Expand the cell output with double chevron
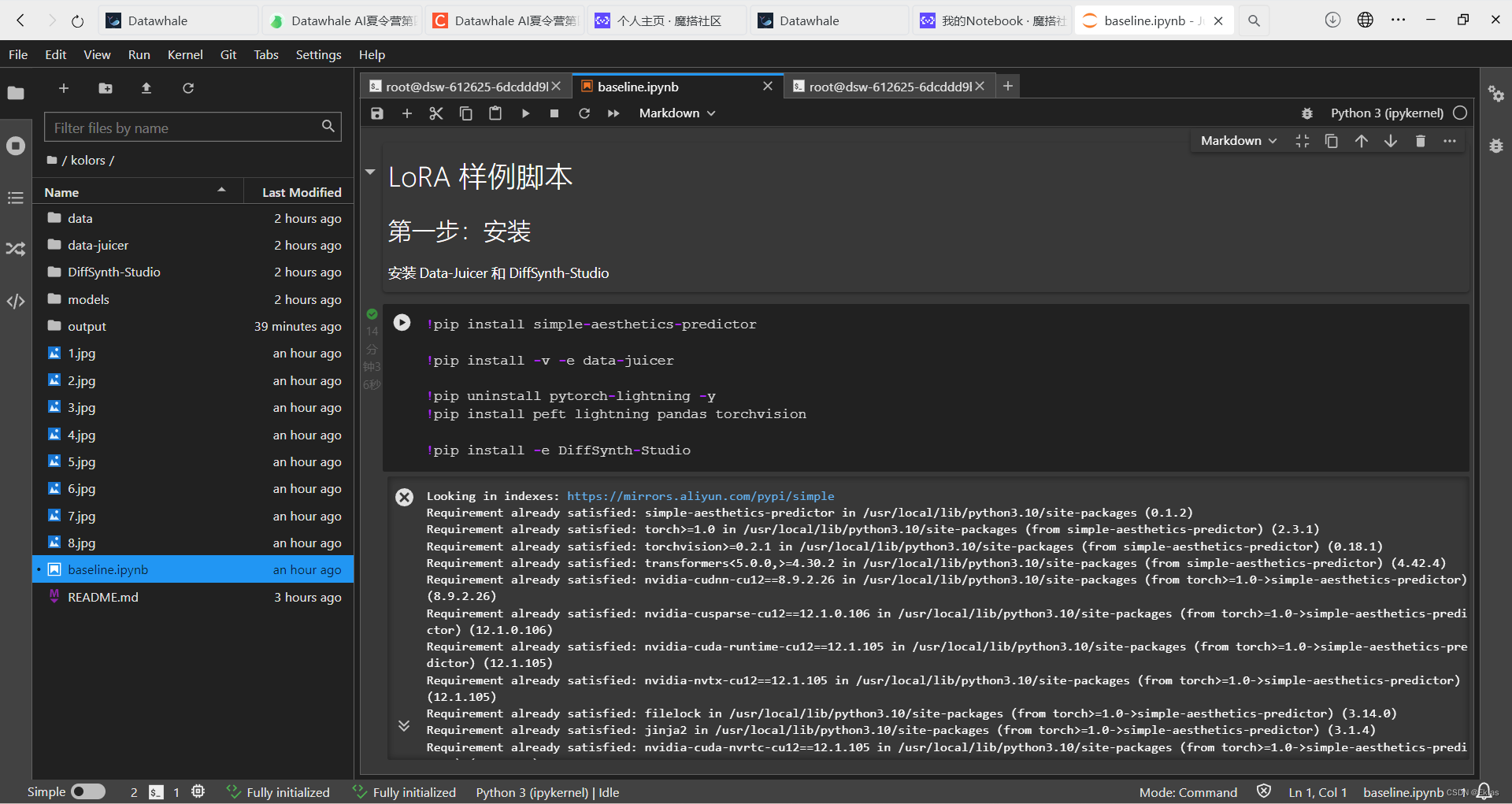 404,725
